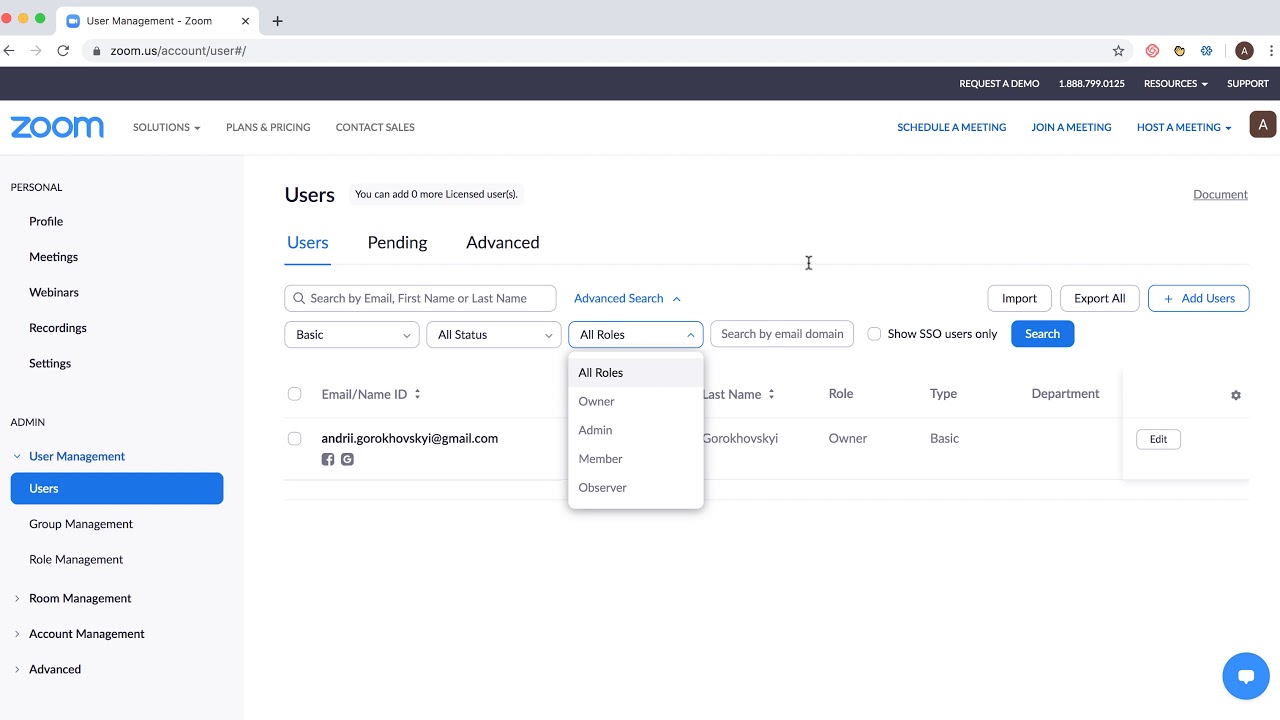Click the Zoom logo
The height and width of the screenshot is (720, 1280).
(57, 127)
